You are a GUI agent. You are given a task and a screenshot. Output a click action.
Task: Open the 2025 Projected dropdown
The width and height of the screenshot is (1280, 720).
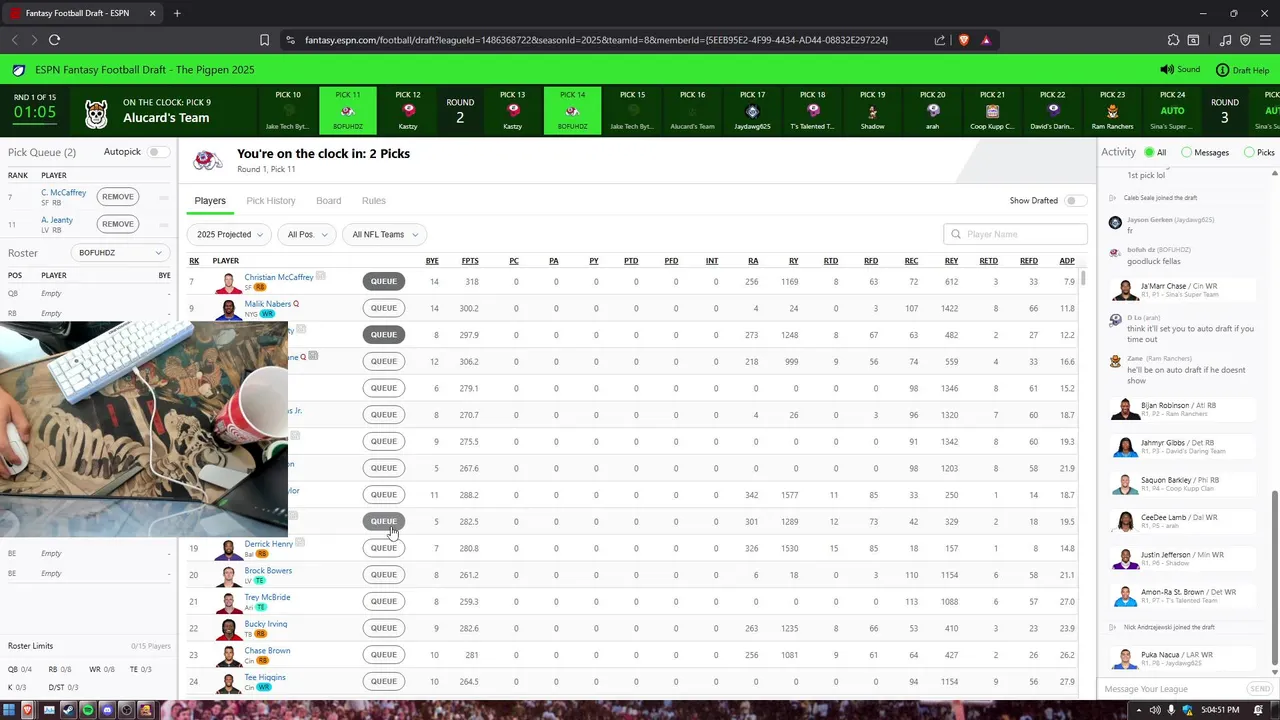point(229,234)
